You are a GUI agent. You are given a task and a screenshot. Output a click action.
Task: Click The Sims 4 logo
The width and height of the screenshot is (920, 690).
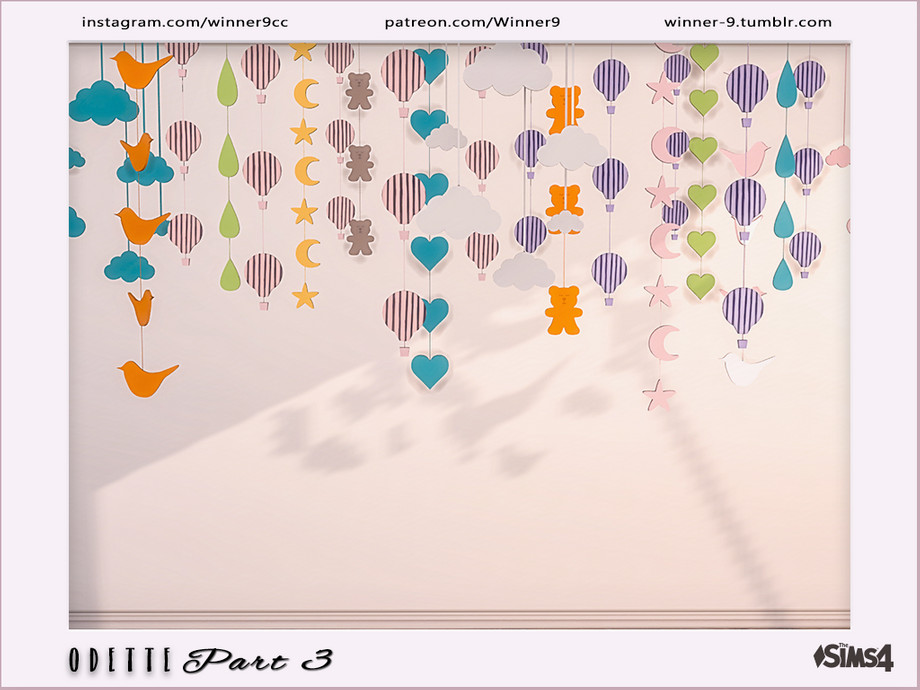point(853,657)
